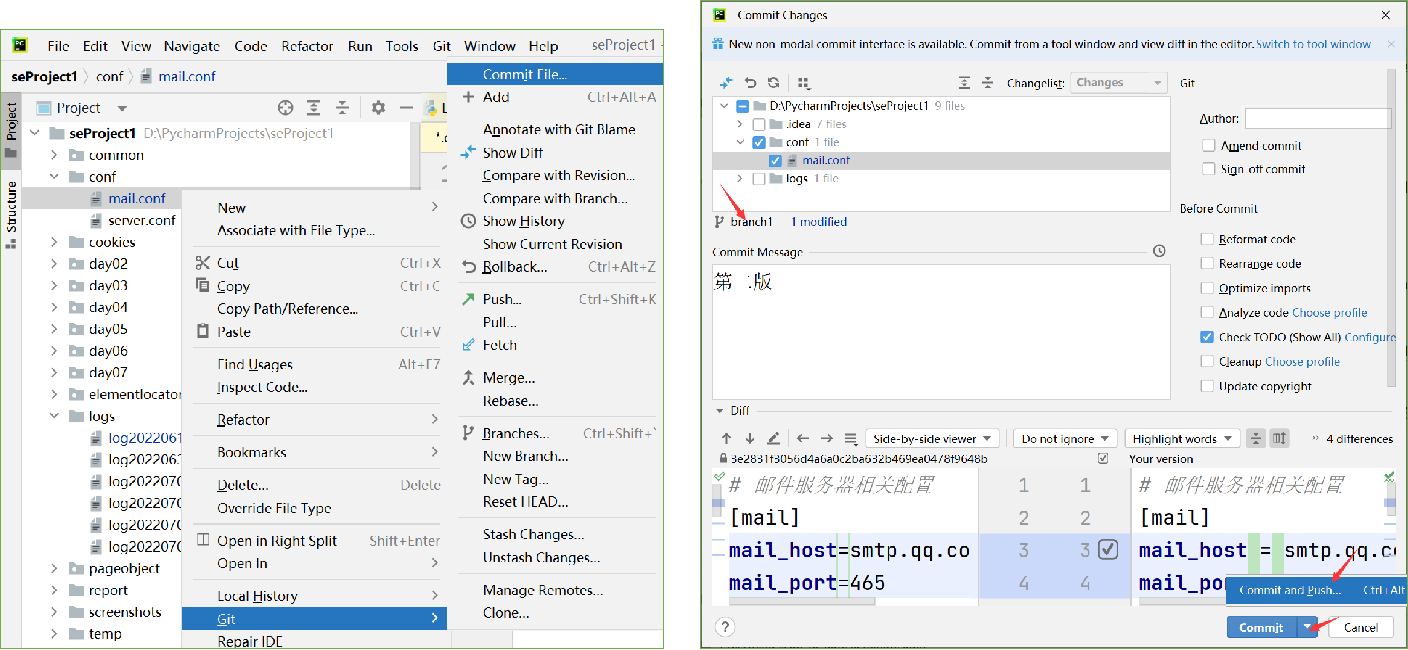
Task: Hide the Project panel with minus icon
Action: [x=406, y=108]
